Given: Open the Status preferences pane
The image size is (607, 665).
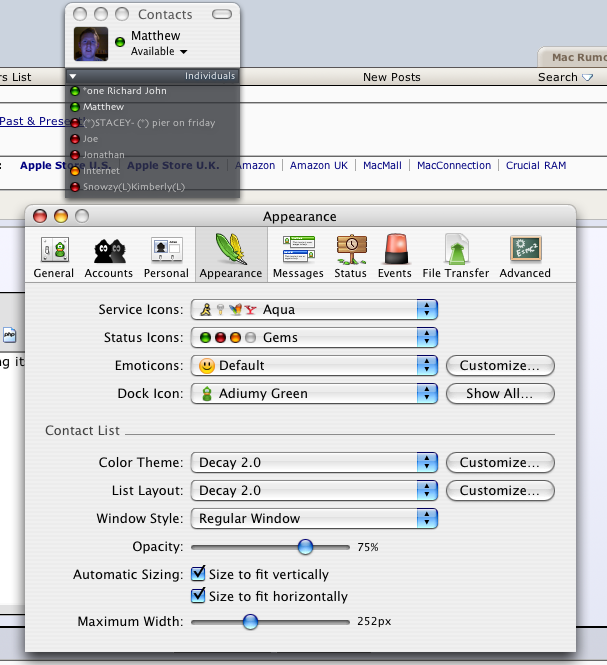Looking at the screenshot, I should click(350, 257).
